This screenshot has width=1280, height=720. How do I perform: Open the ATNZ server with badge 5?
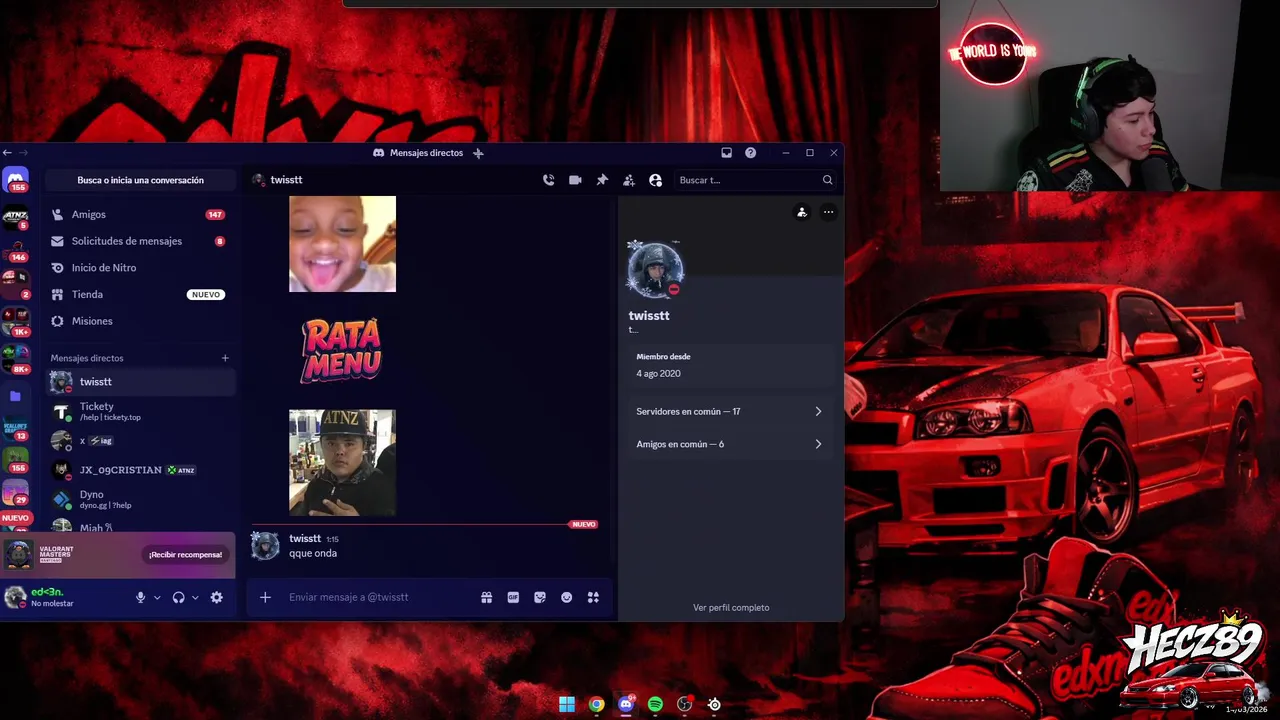pos(15,217)
